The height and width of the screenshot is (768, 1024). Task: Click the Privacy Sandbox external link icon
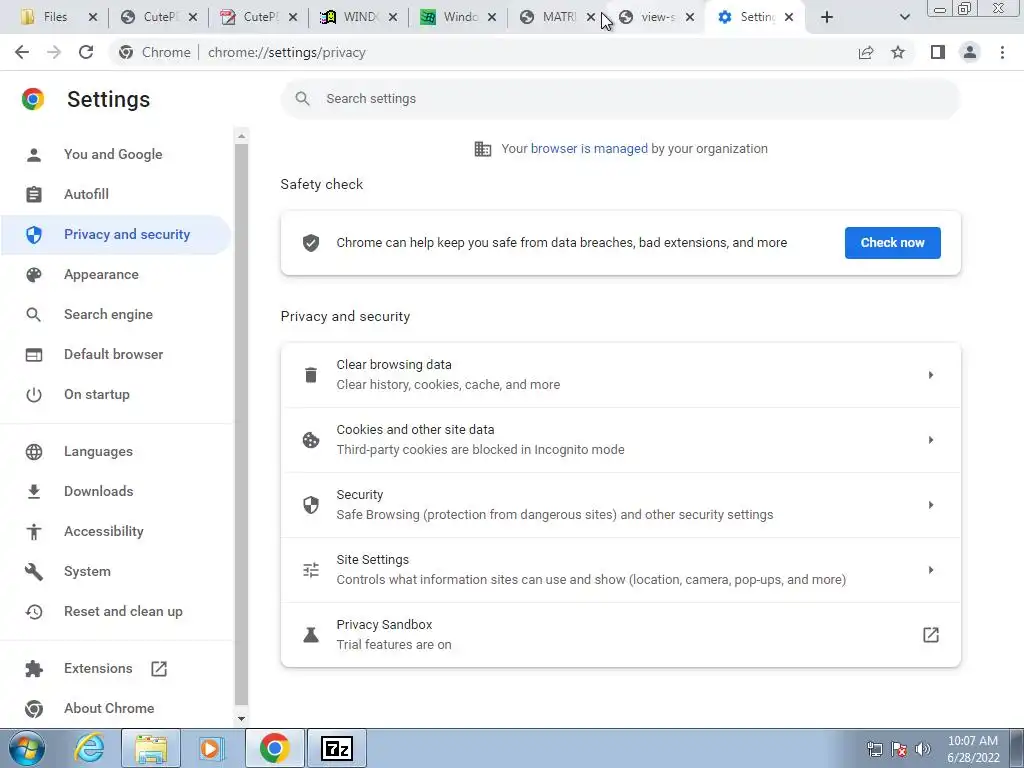click(x=931, y=635)
